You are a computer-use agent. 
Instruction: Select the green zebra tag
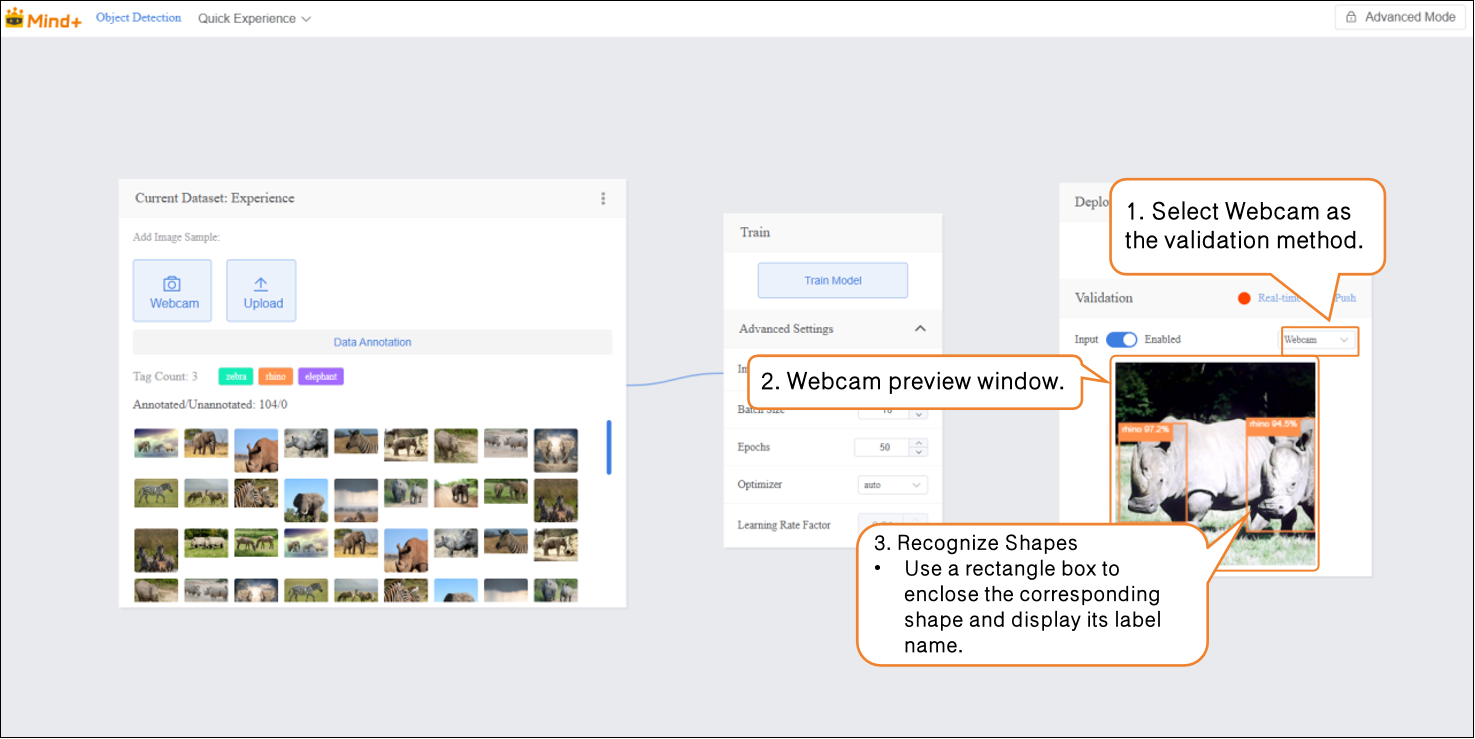point(236,377)
